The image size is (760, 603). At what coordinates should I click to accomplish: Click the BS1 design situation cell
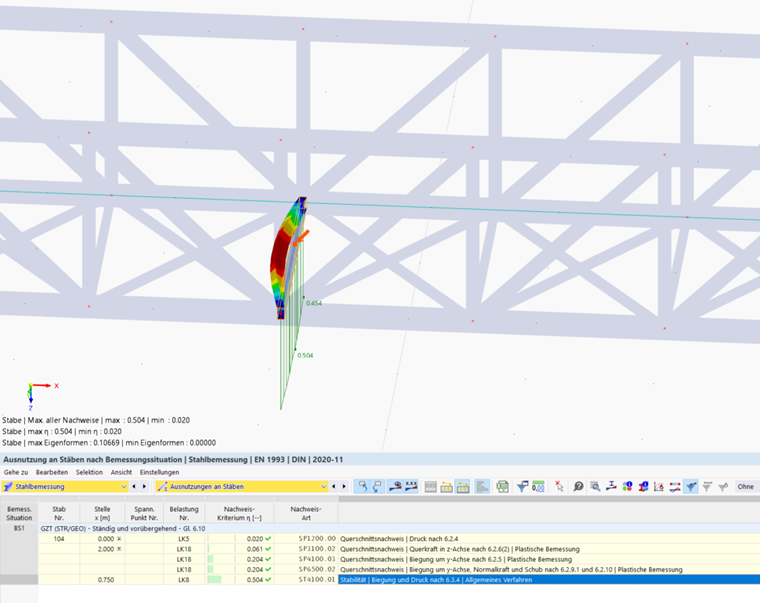(x=19, y=528)
